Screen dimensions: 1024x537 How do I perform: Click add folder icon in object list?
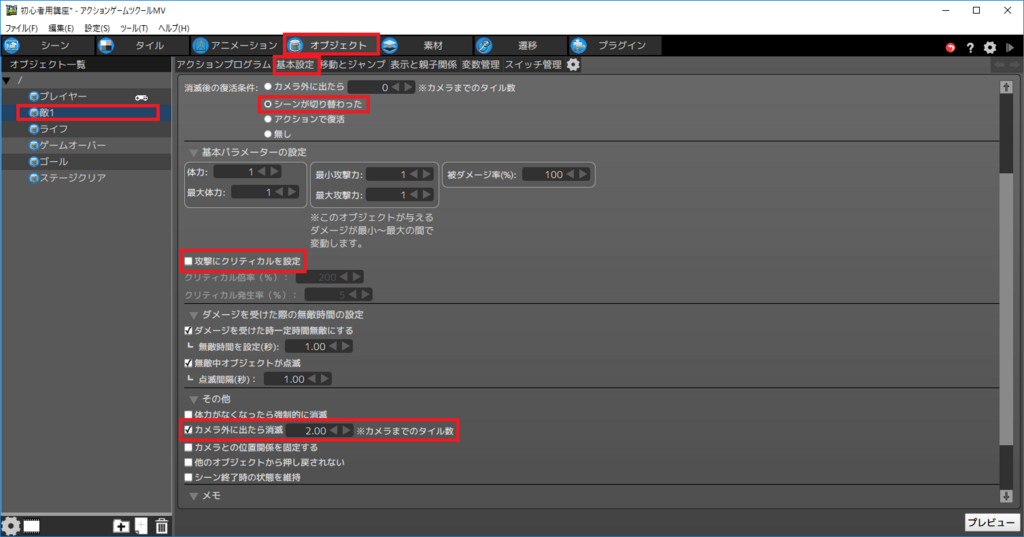[121, 526]
